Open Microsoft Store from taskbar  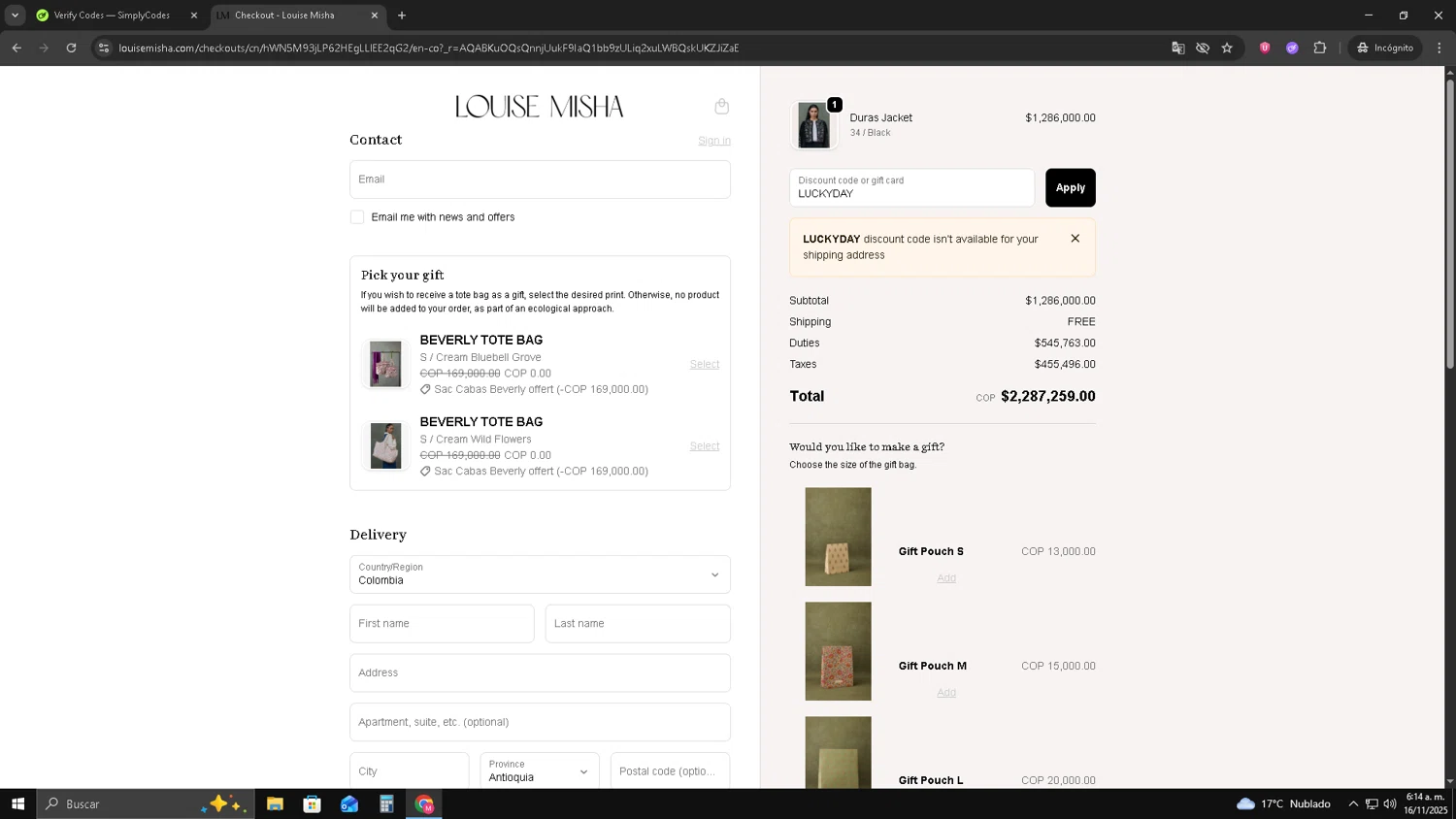[x=312, y=803]
